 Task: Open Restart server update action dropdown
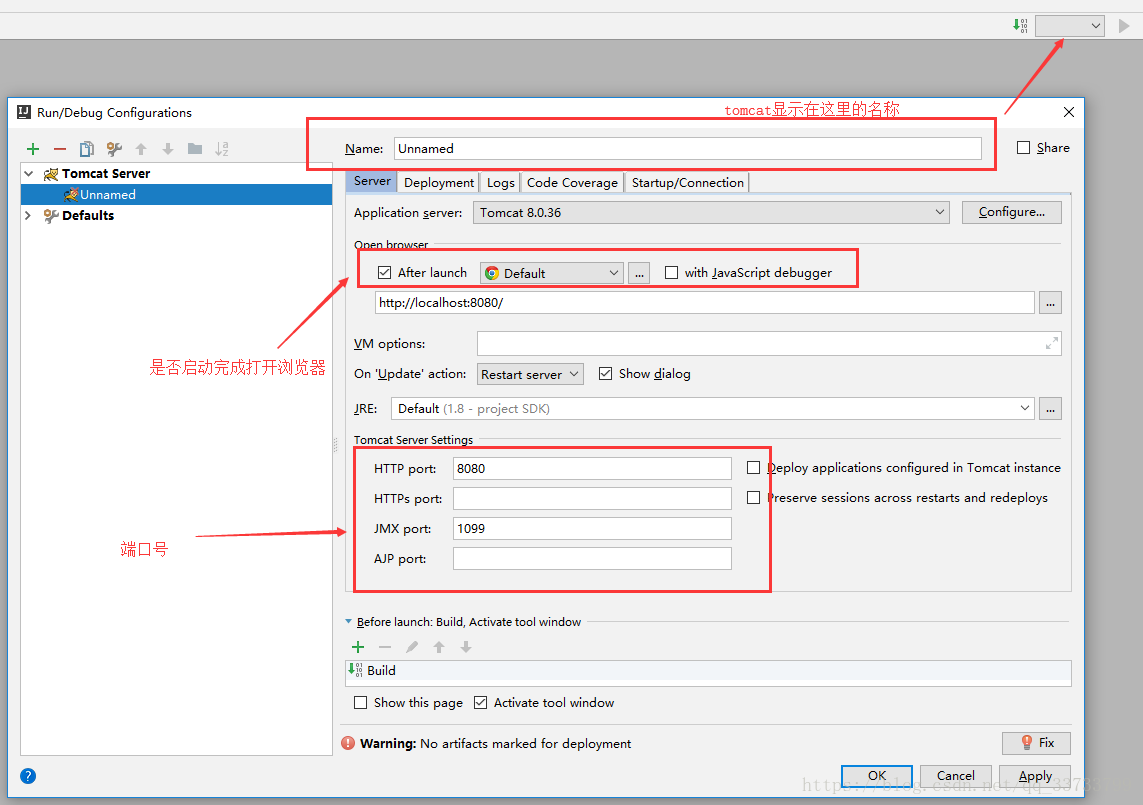coord(530,375)
